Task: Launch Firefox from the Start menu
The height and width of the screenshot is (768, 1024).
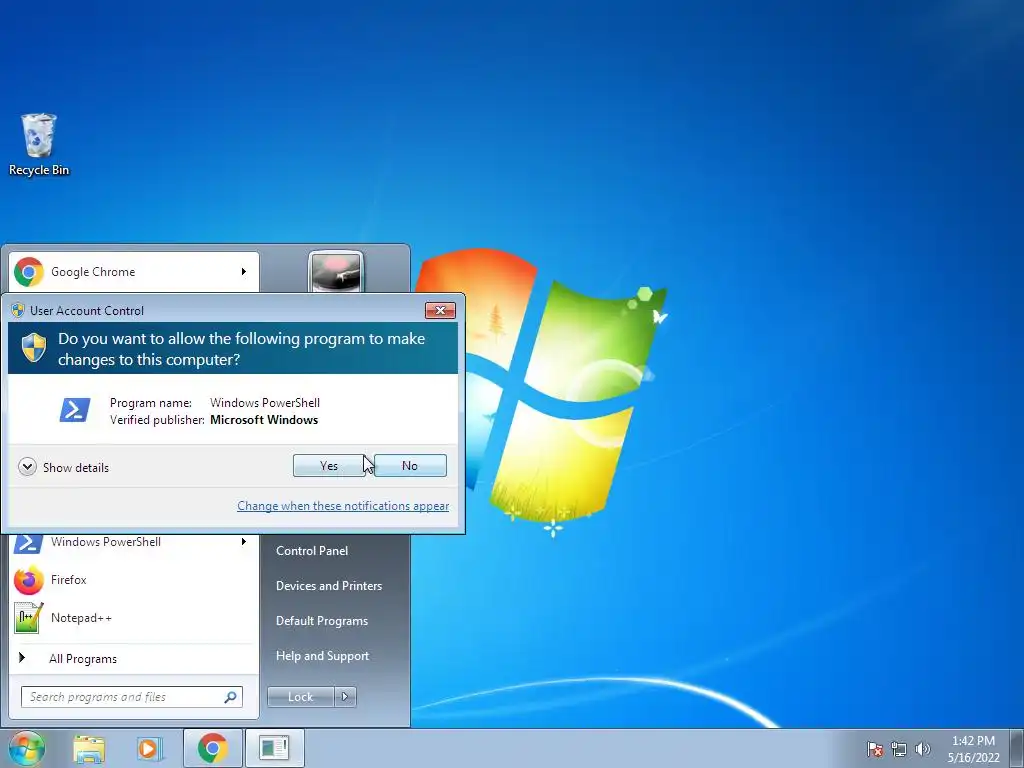Action: tap(133, 580)
